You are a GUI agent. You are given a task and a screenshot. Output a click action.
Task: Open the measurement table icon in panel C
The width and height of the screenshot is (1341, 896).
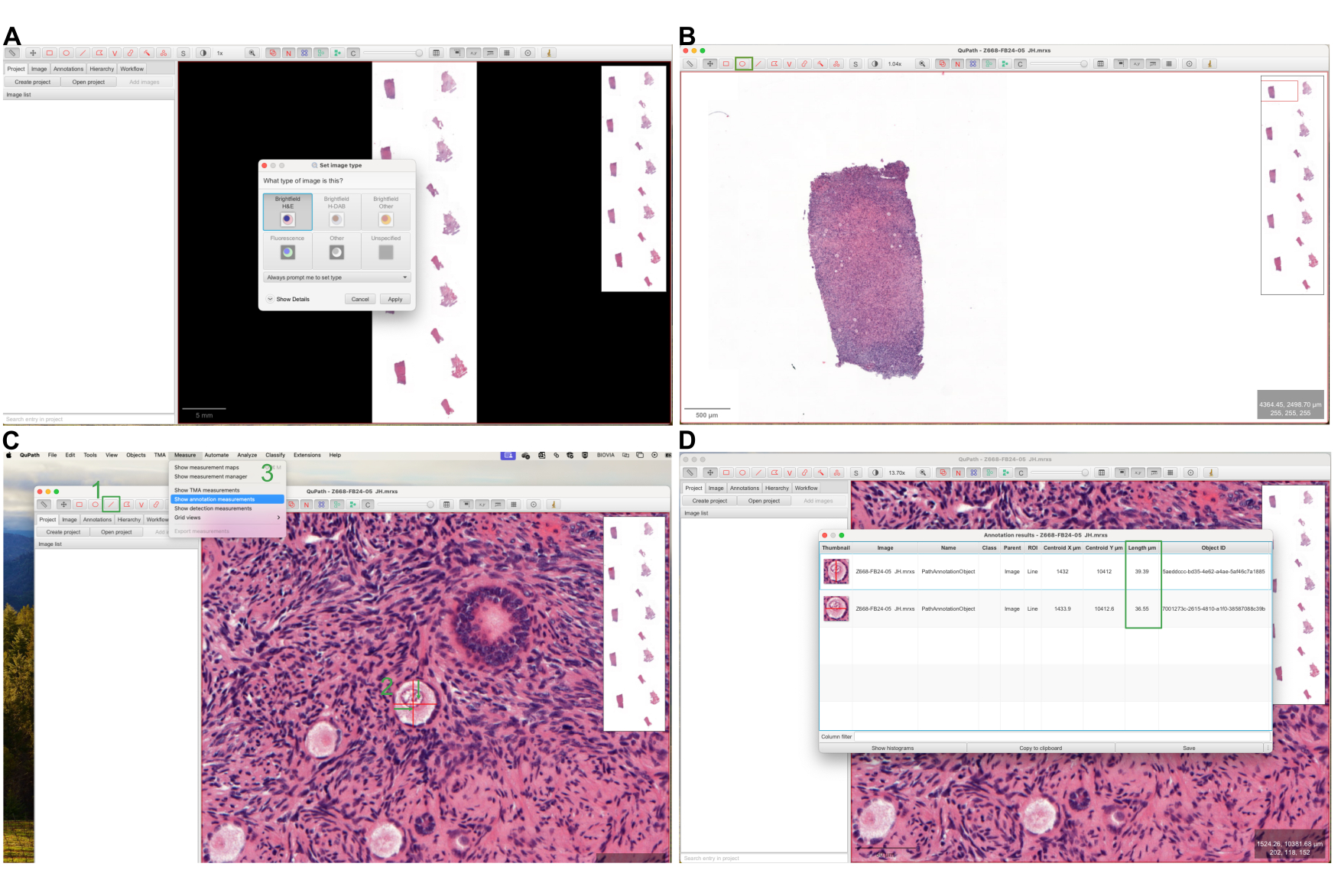(x=446, y=505)
